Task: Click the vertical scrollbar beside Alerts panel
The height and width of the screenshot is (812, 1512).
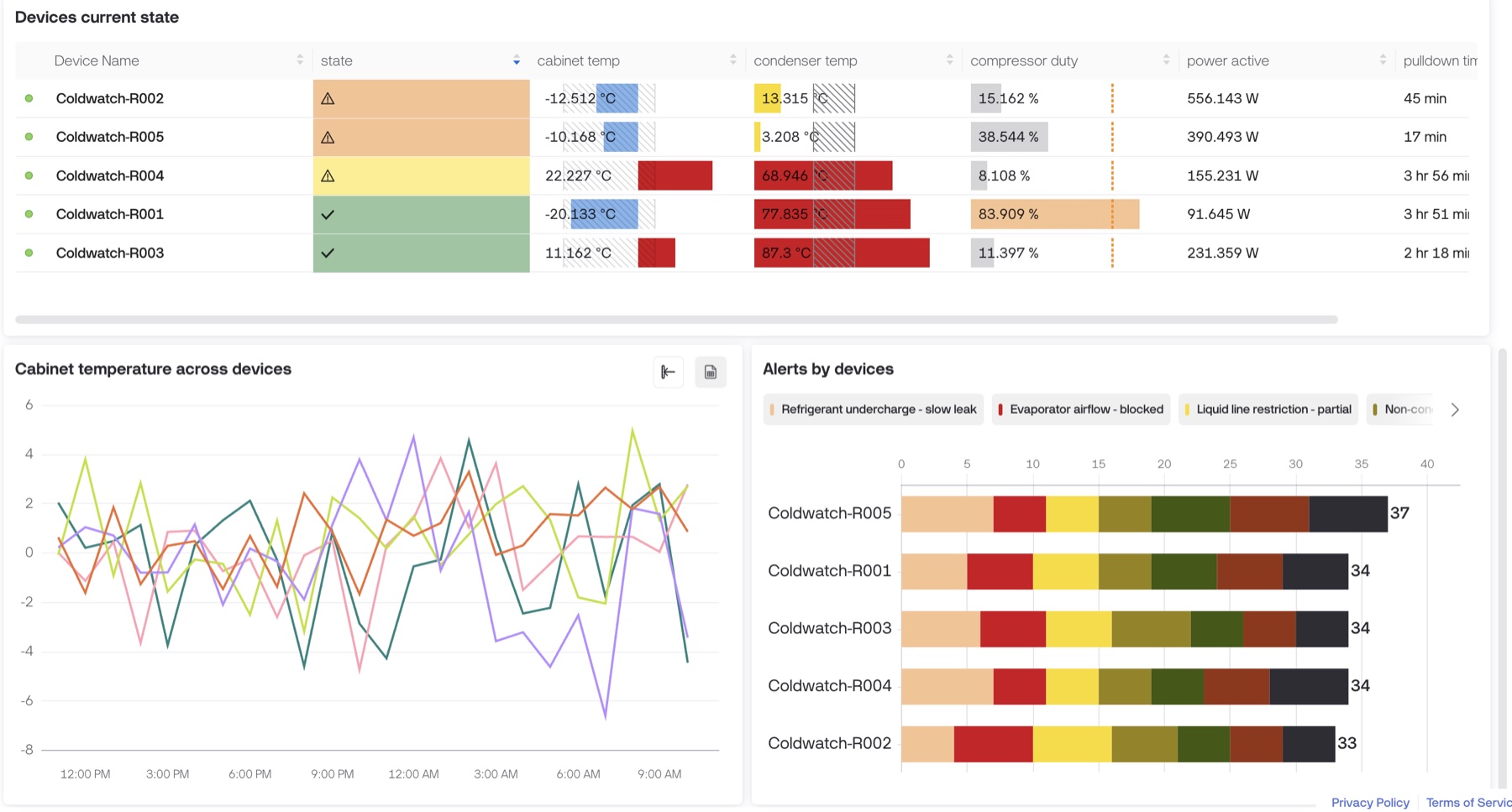Action: point(1503,567)
